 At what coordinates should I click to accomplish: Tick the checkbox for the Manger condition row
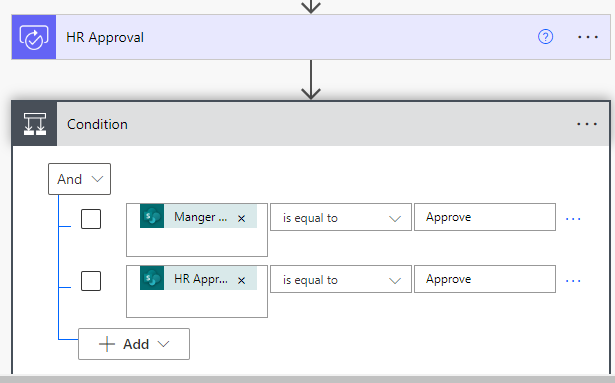[91, 219]
